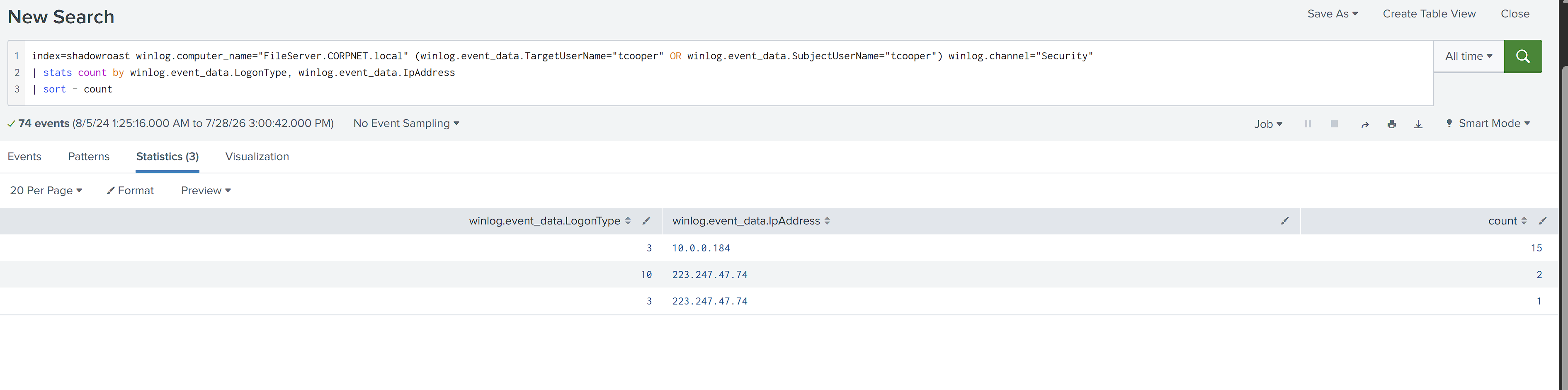This screenshot has width=1568, height=390.
Task: Open All time range picker
Action: (1469, 56)
